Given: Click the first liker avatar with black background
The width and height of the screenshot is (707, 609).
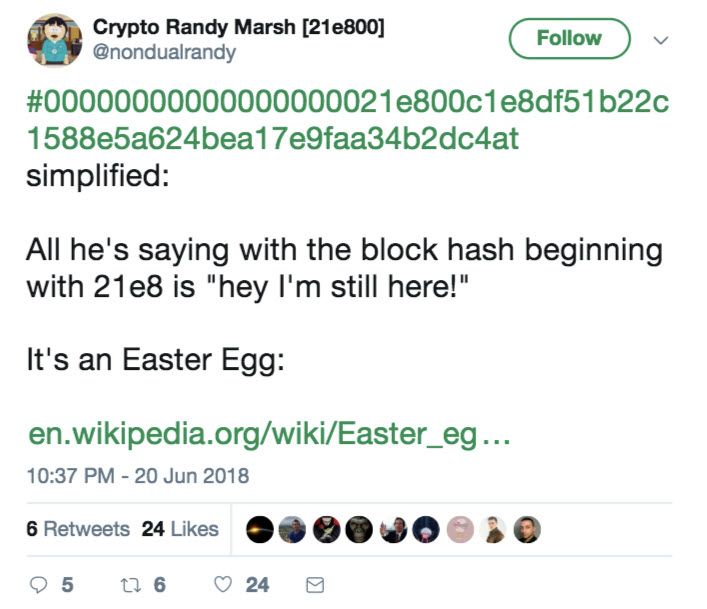Looking at the screenshot, I should (x=262, y=530).
